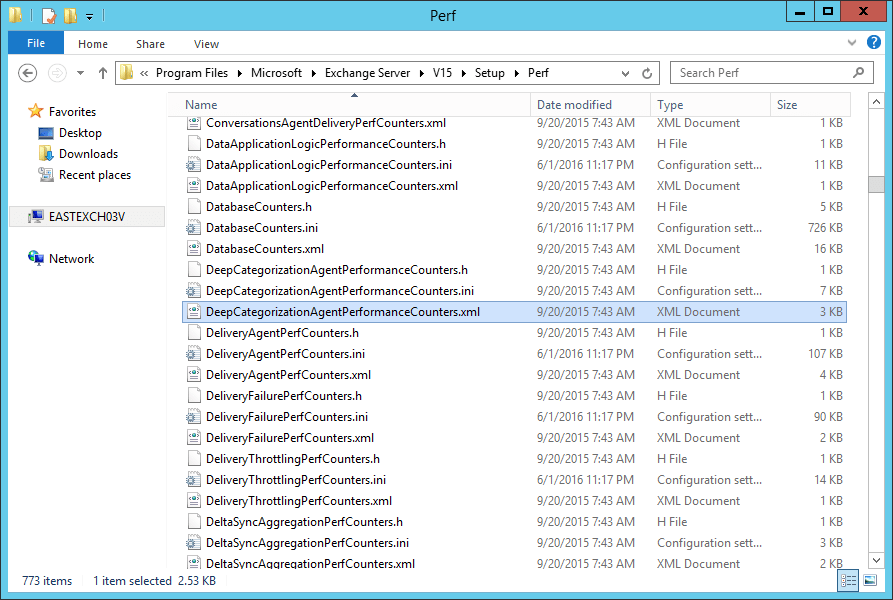Click Exchange Server in the breadcrumb

point(367,73)
